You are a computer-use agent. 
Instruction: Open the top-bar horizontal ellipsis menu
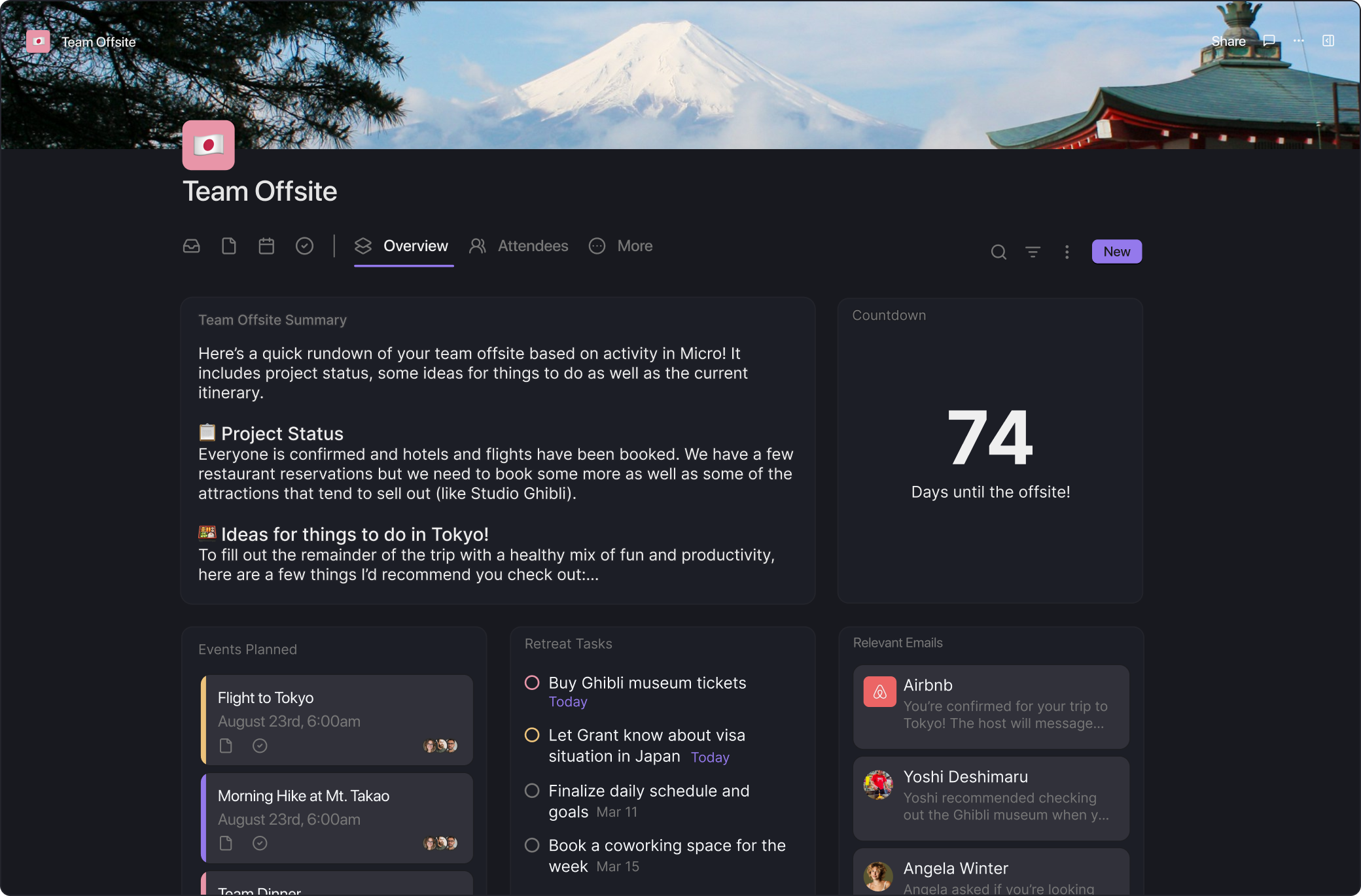coord(1298,41)
